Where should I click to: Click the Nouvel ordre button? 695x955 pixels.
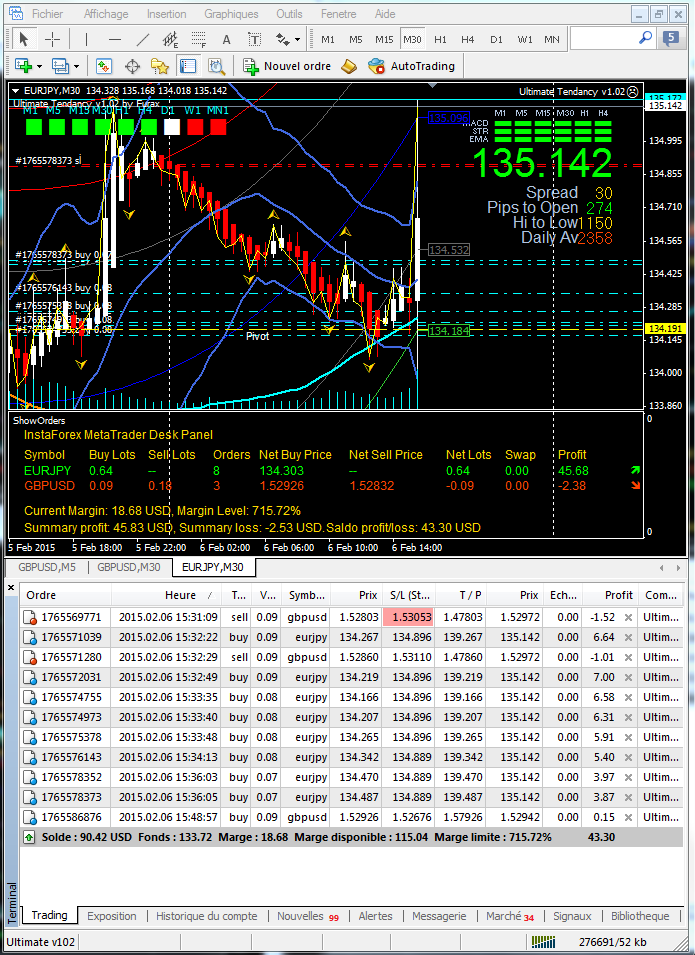pos(287,66)
